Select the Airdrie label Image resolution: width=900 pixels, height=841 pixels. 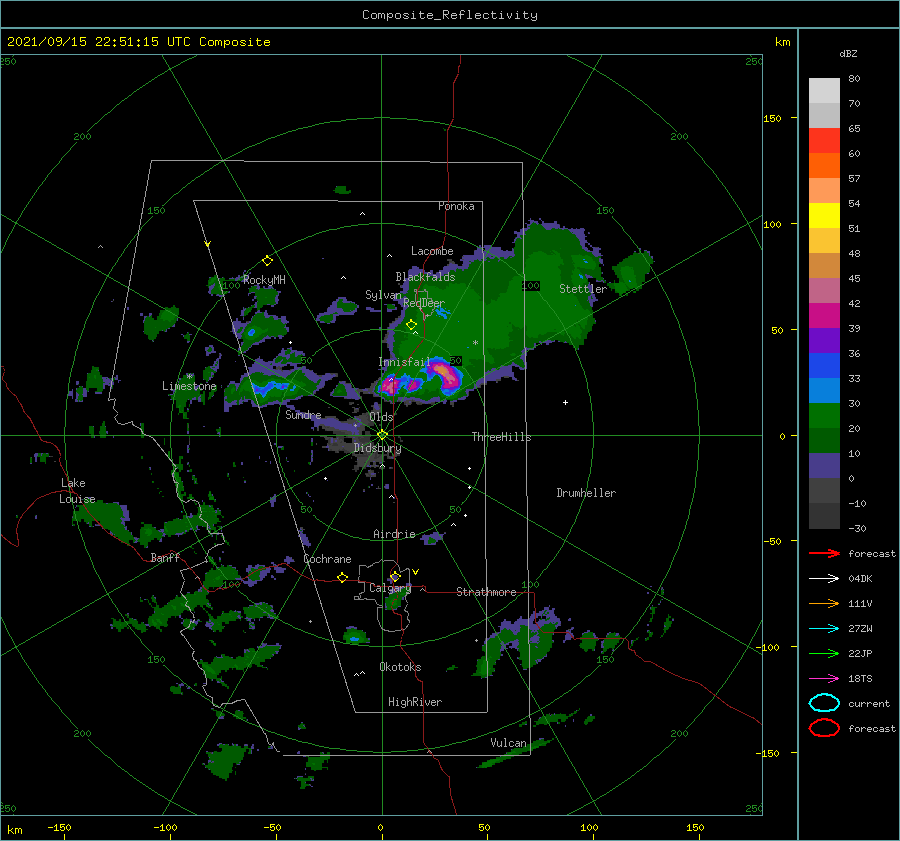[394, 534]
